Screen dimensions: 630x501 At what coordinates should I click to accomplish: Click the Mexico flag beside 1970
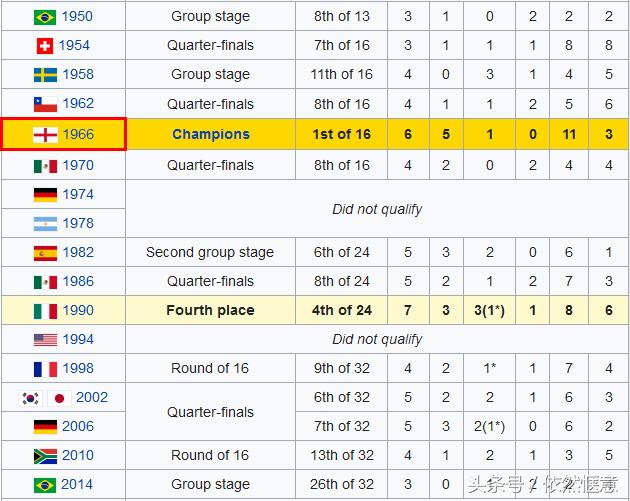(x=44, y=166)
